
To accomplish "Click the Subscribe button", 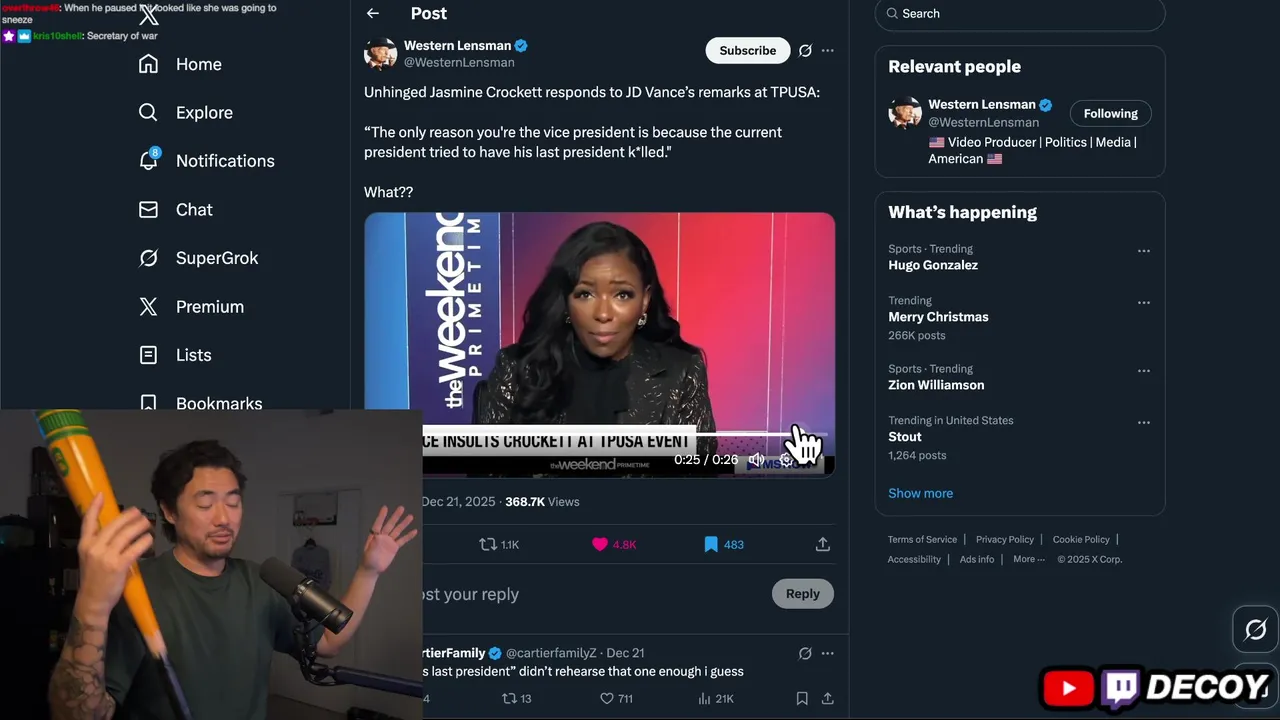I will (747, 50).
